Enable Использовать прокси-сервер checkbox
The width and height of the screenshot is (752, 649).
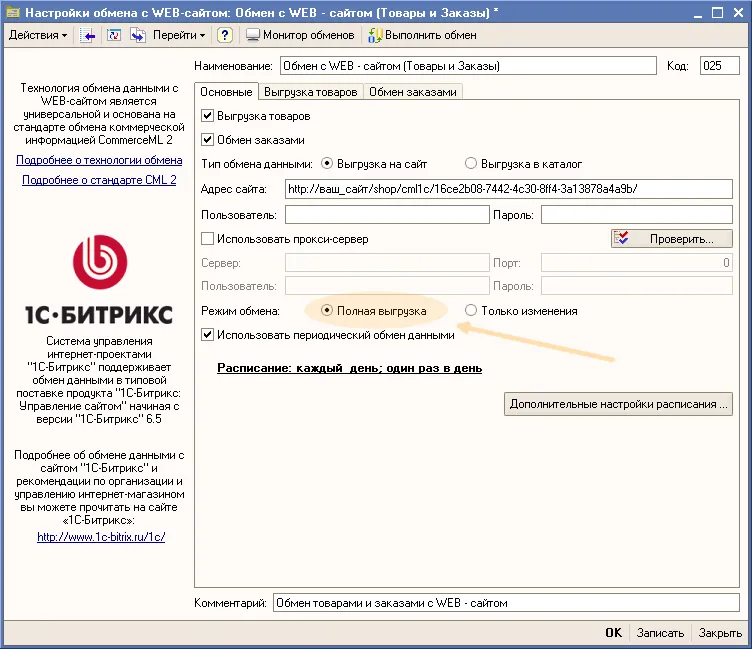pos(208,239)
